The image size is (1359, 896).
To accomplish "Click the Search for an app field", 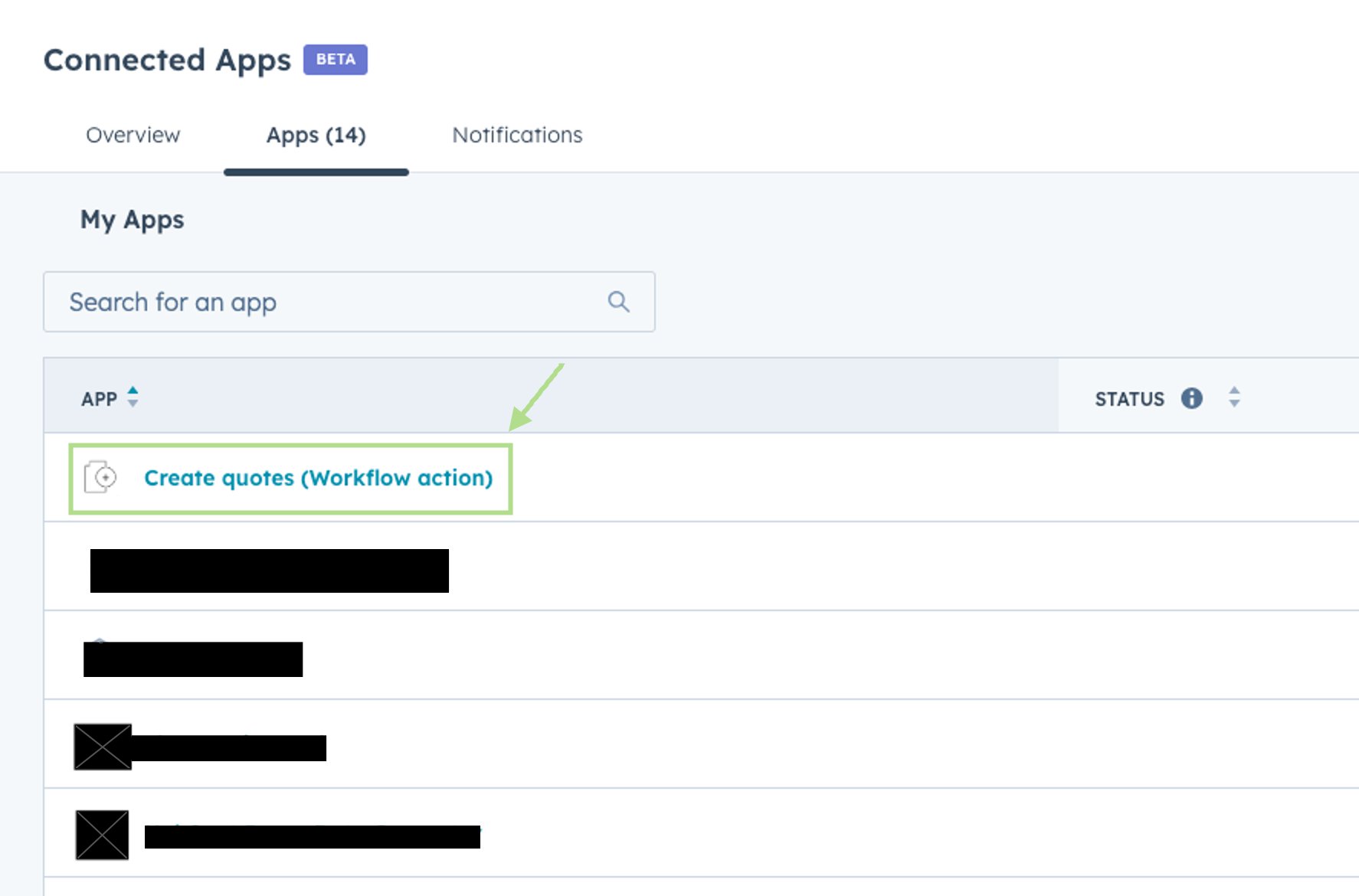I will 329,302.
